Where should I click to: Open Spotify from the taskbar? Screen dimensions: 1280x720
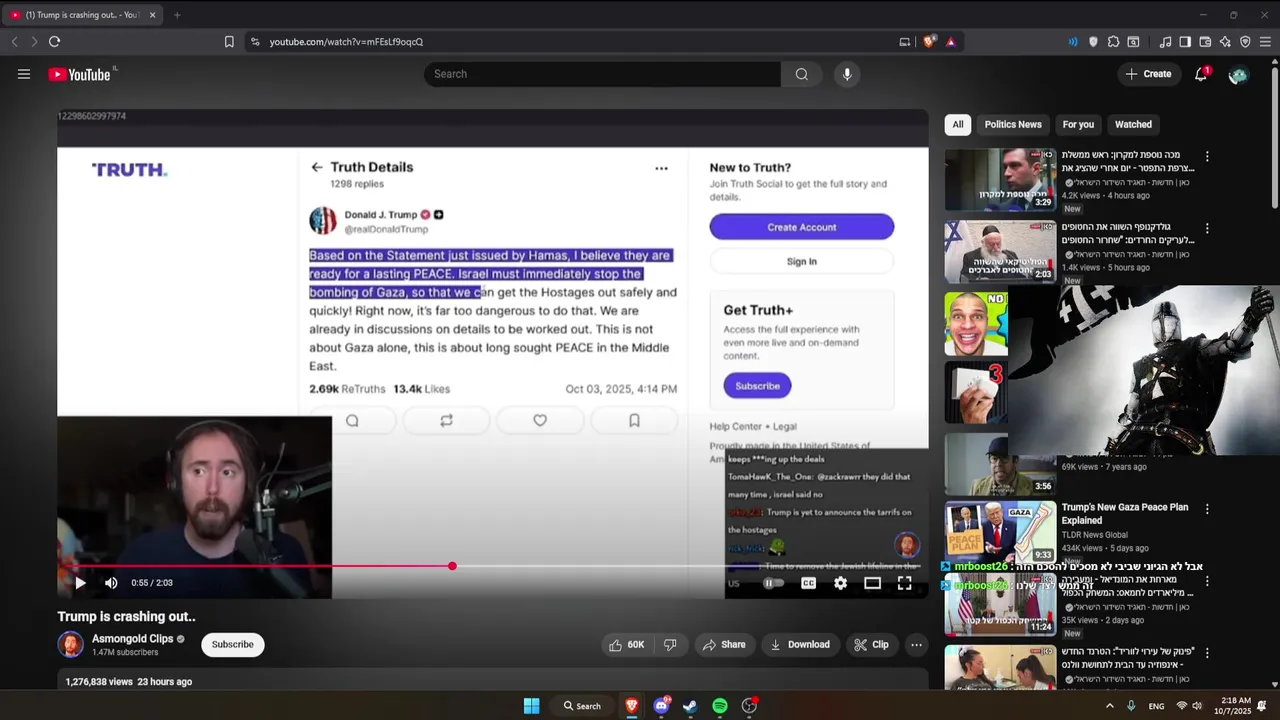tap(720, 706)
